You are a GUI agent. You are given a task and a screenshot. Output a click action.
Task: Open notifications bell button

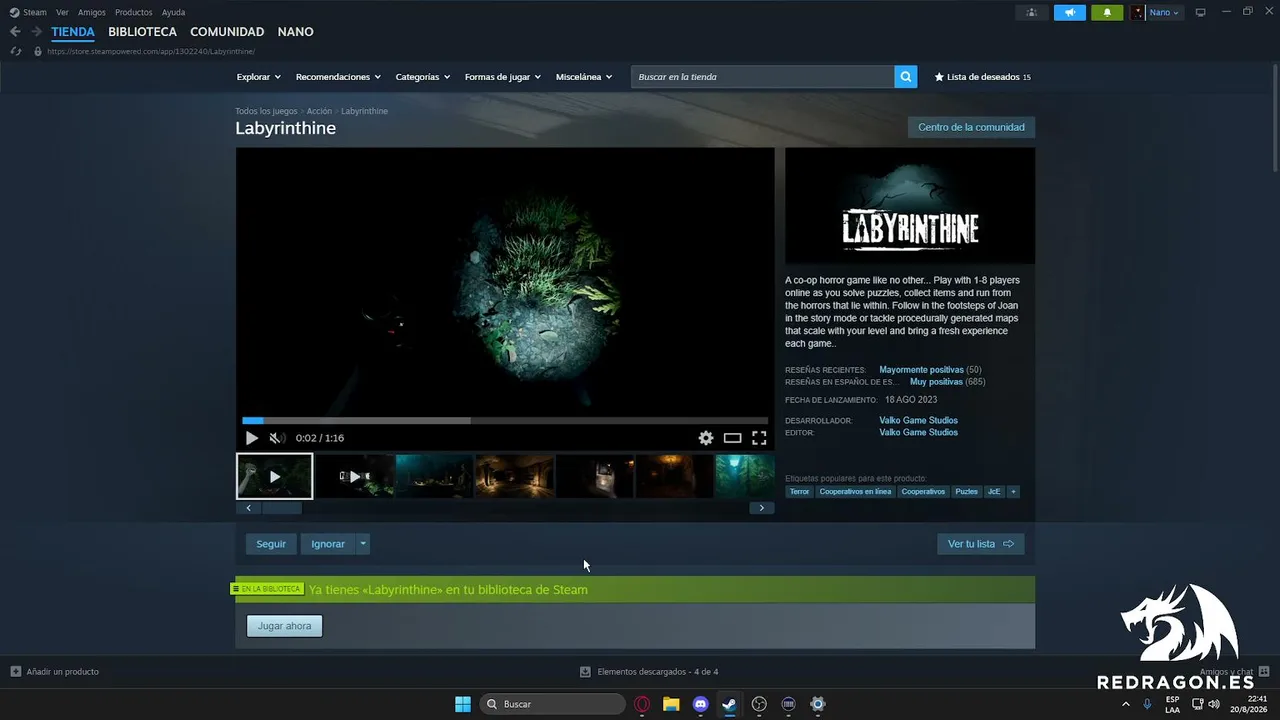(1107, 12)
